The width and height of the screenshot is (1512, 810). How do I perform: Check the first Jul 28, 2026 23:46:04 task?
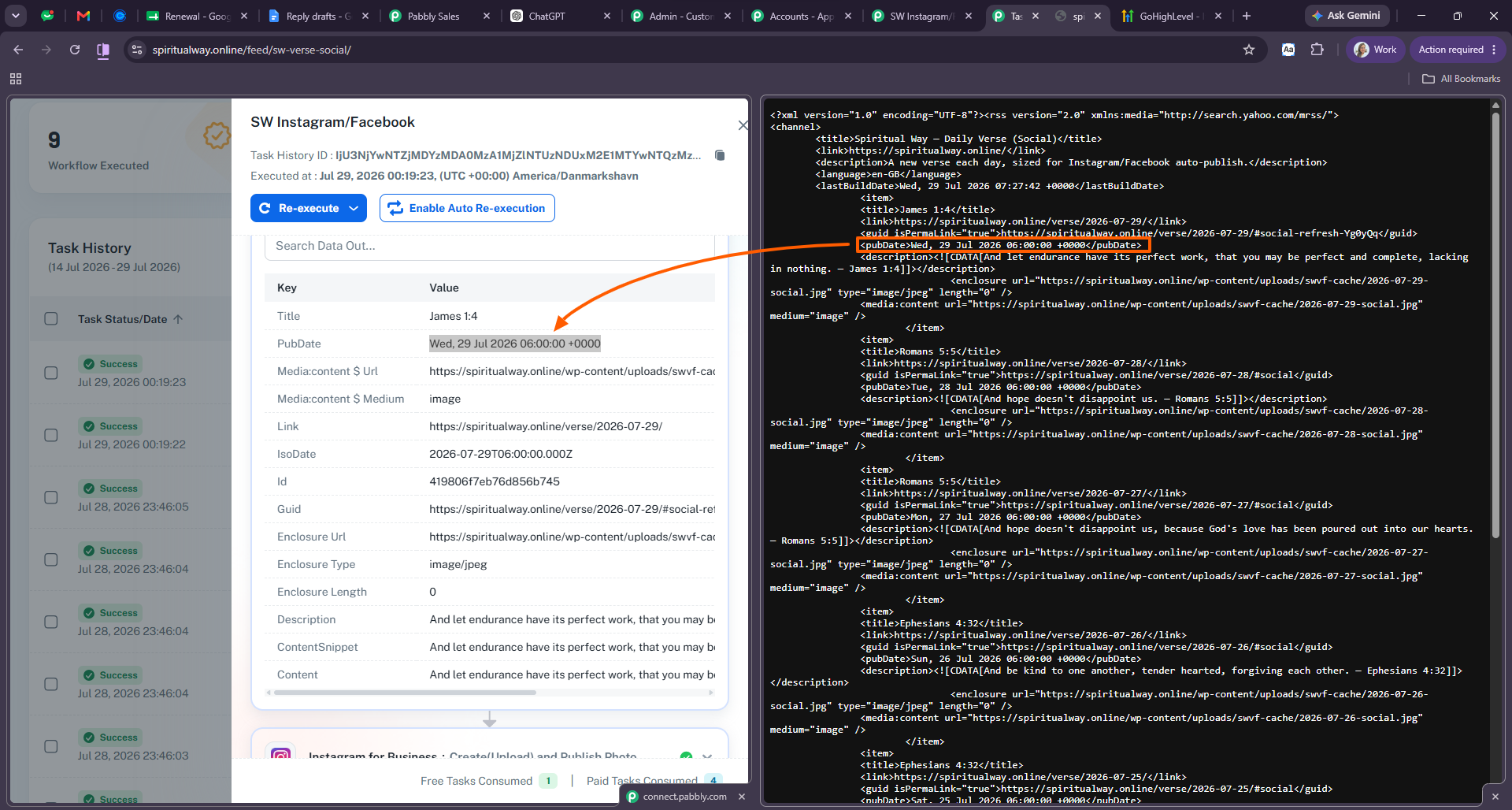51,559
